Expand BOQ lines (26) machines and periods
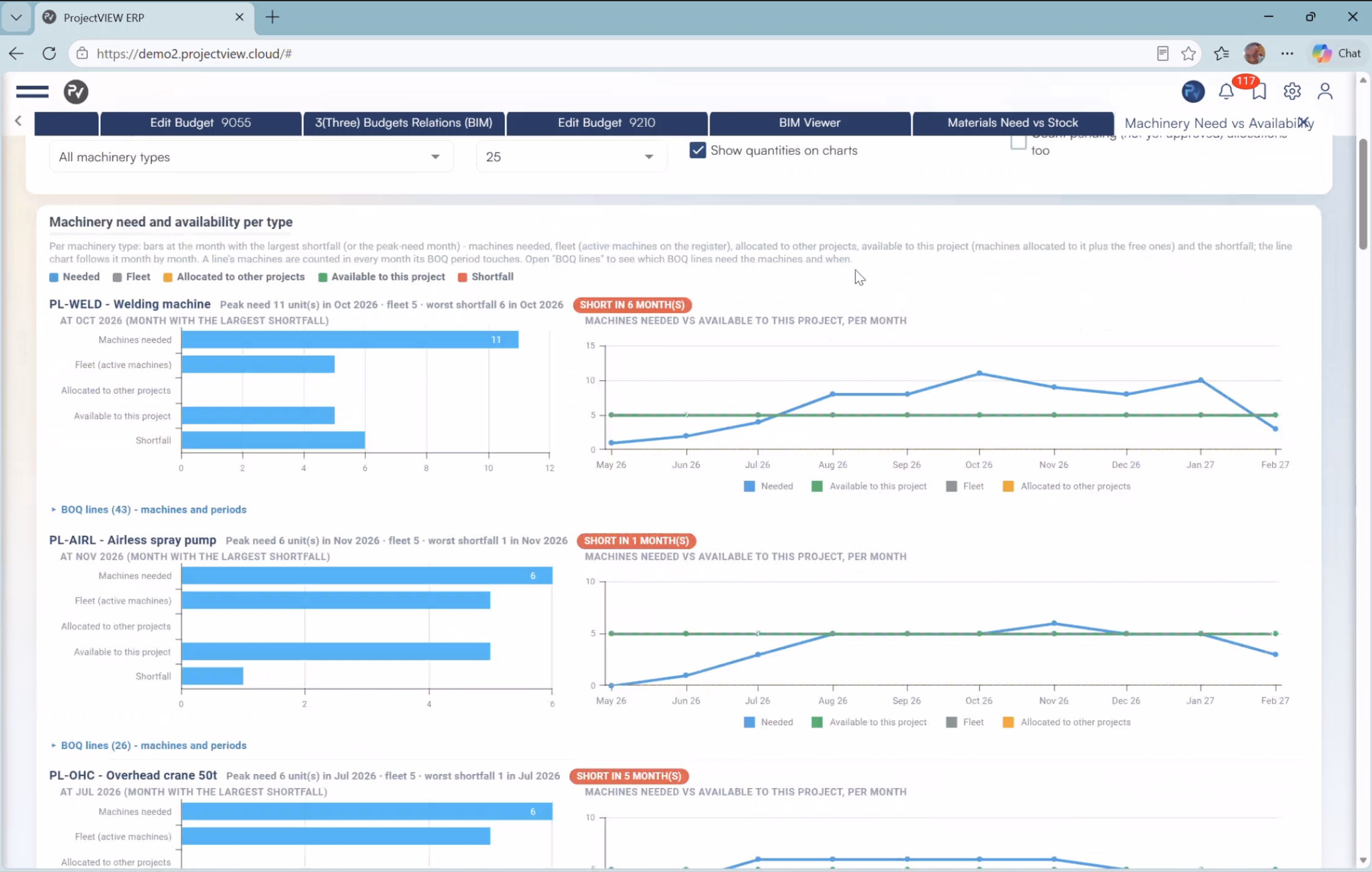The width and height of the screenshot is (1372, 872). (x=148, y=745)
